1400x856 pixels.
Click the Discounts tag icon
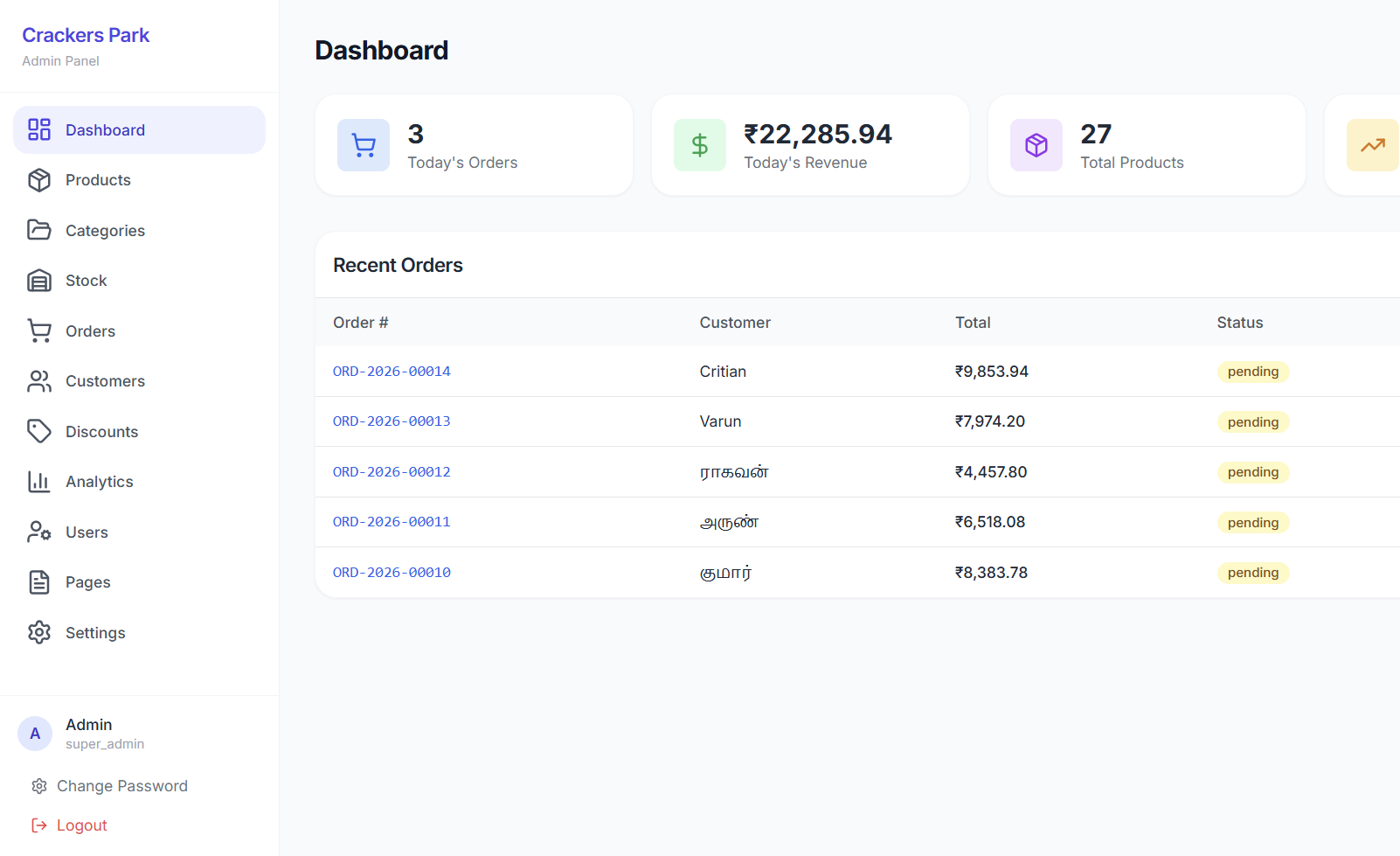[39, 431]
